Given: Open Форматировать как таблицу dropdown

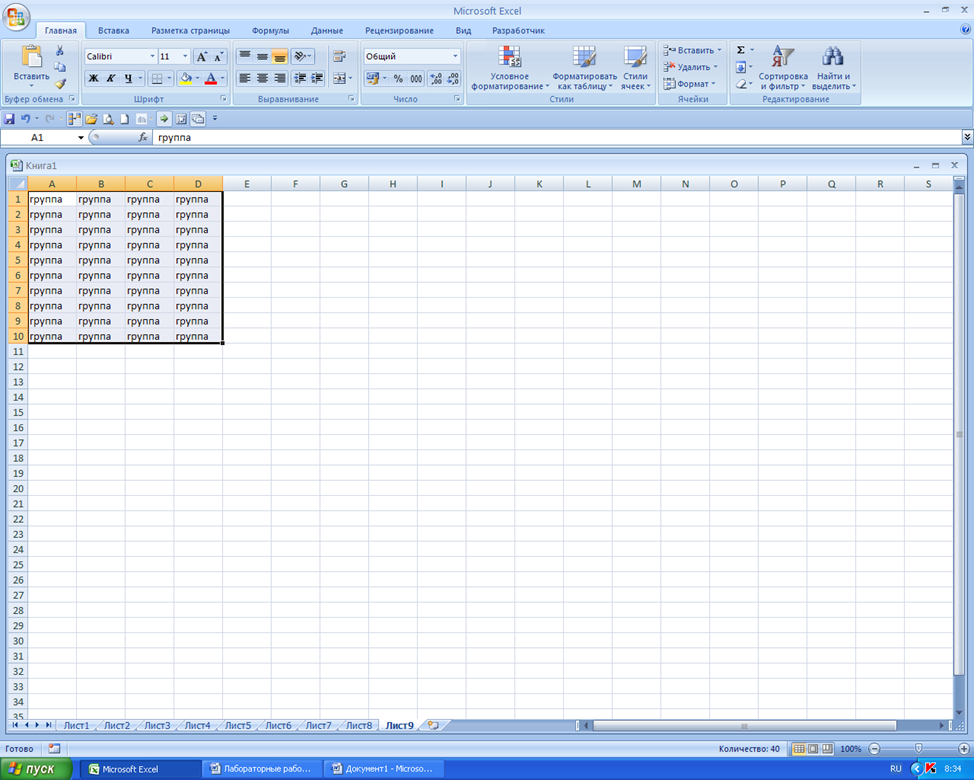Looking at the screenshot, I should tap(585, 68).
